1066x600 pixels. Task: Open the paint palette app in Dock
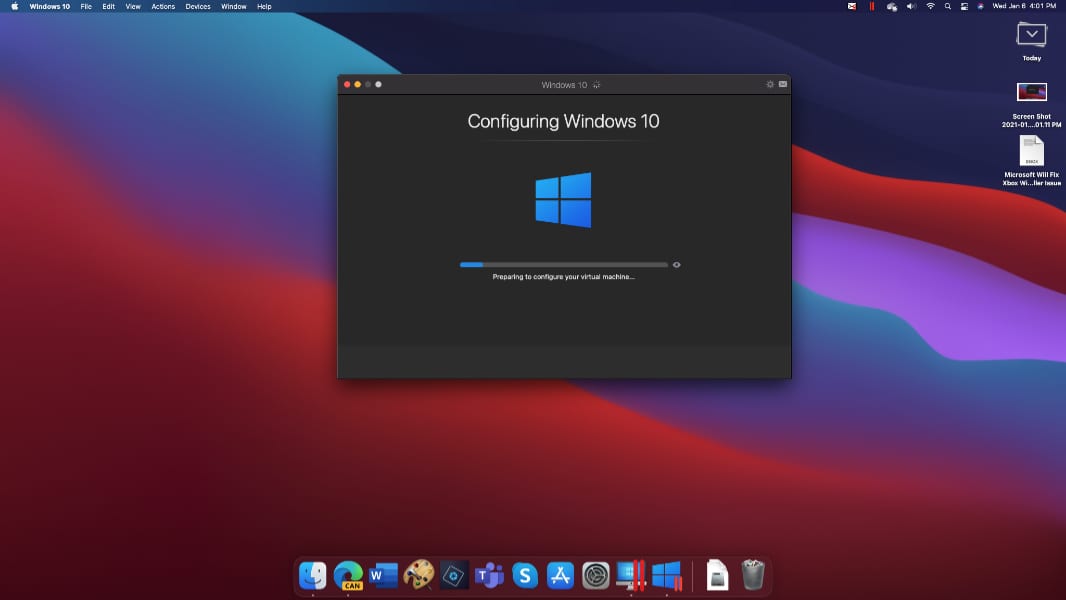coord(419,576)
